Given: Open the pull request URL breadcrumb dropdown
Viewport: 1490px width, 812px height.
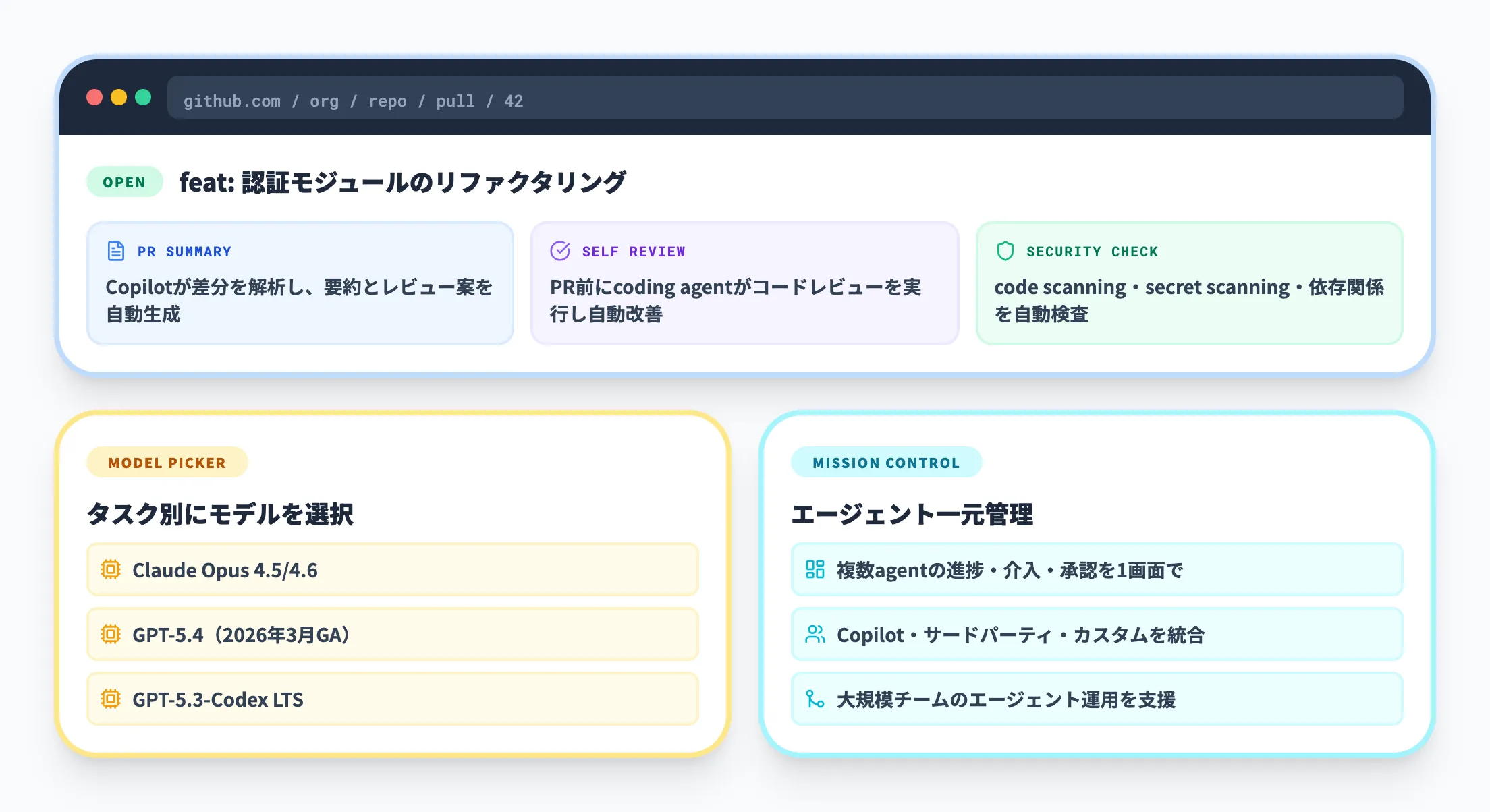Looking at the screenshot, I should (x=353, y=100).
